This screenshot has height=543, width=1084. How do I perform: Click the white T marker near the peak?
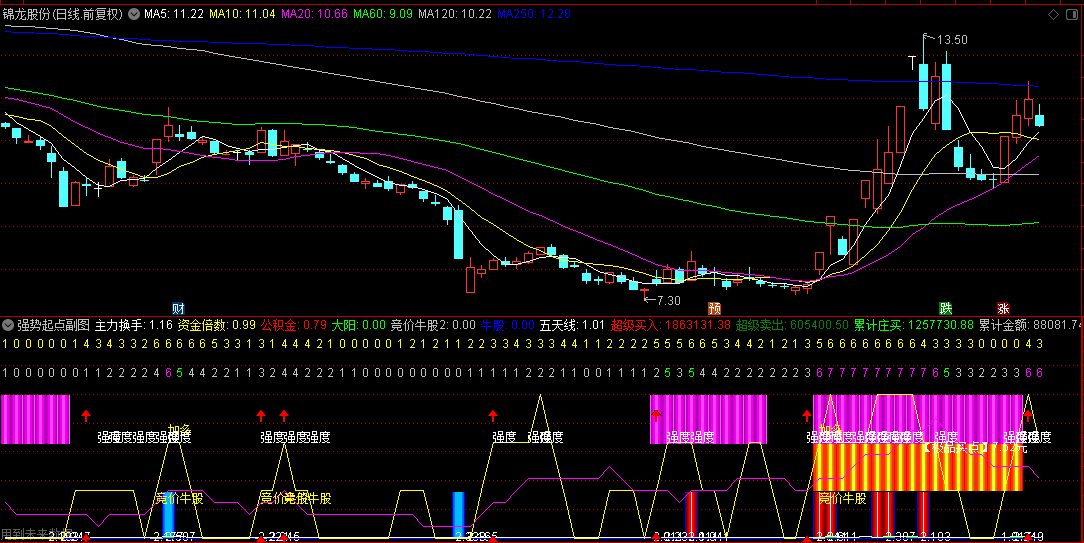tap(913, 63)
